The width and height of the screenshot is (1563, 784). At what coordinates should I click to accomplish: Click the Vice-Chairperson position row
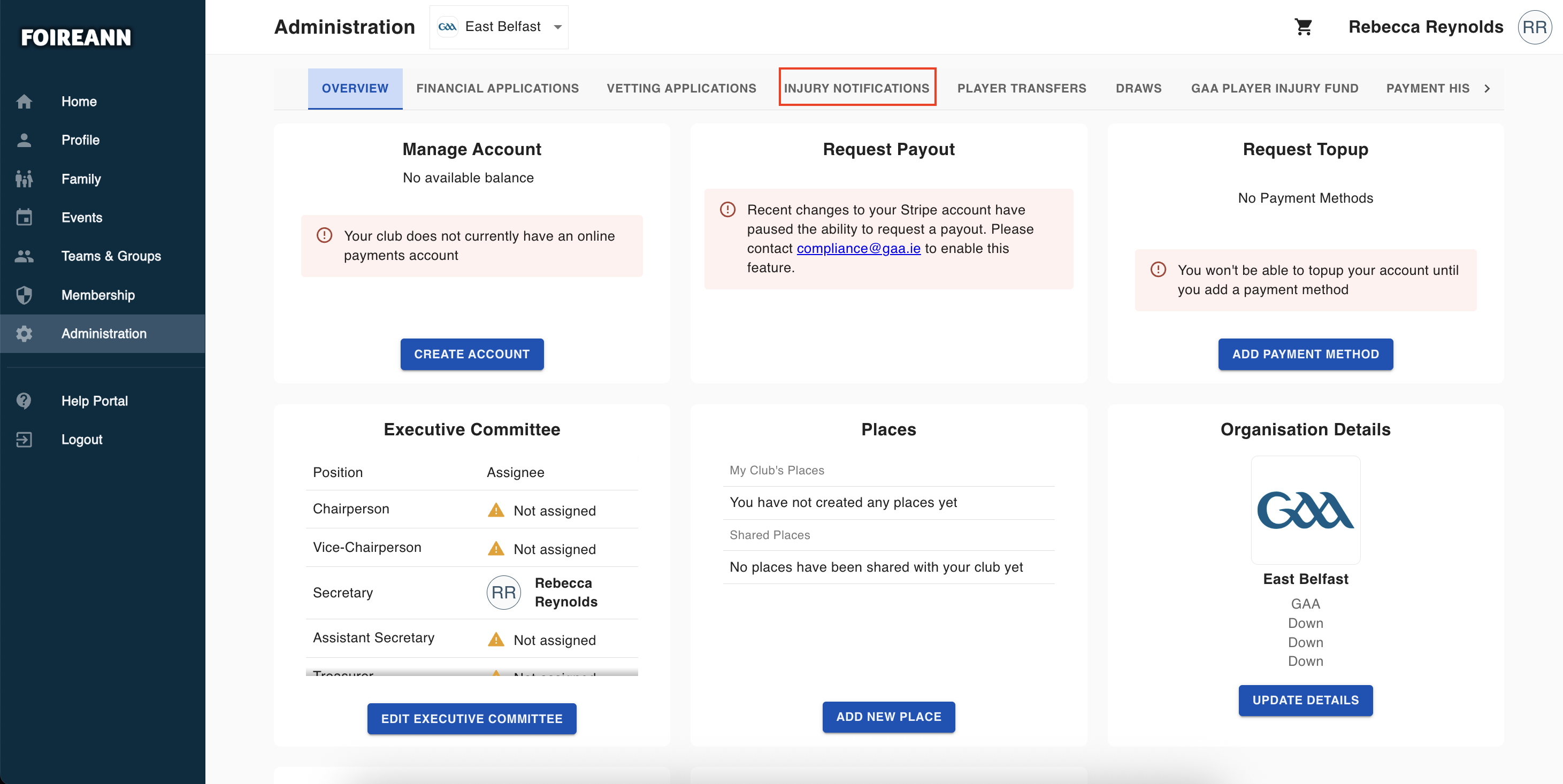(472, 548)
